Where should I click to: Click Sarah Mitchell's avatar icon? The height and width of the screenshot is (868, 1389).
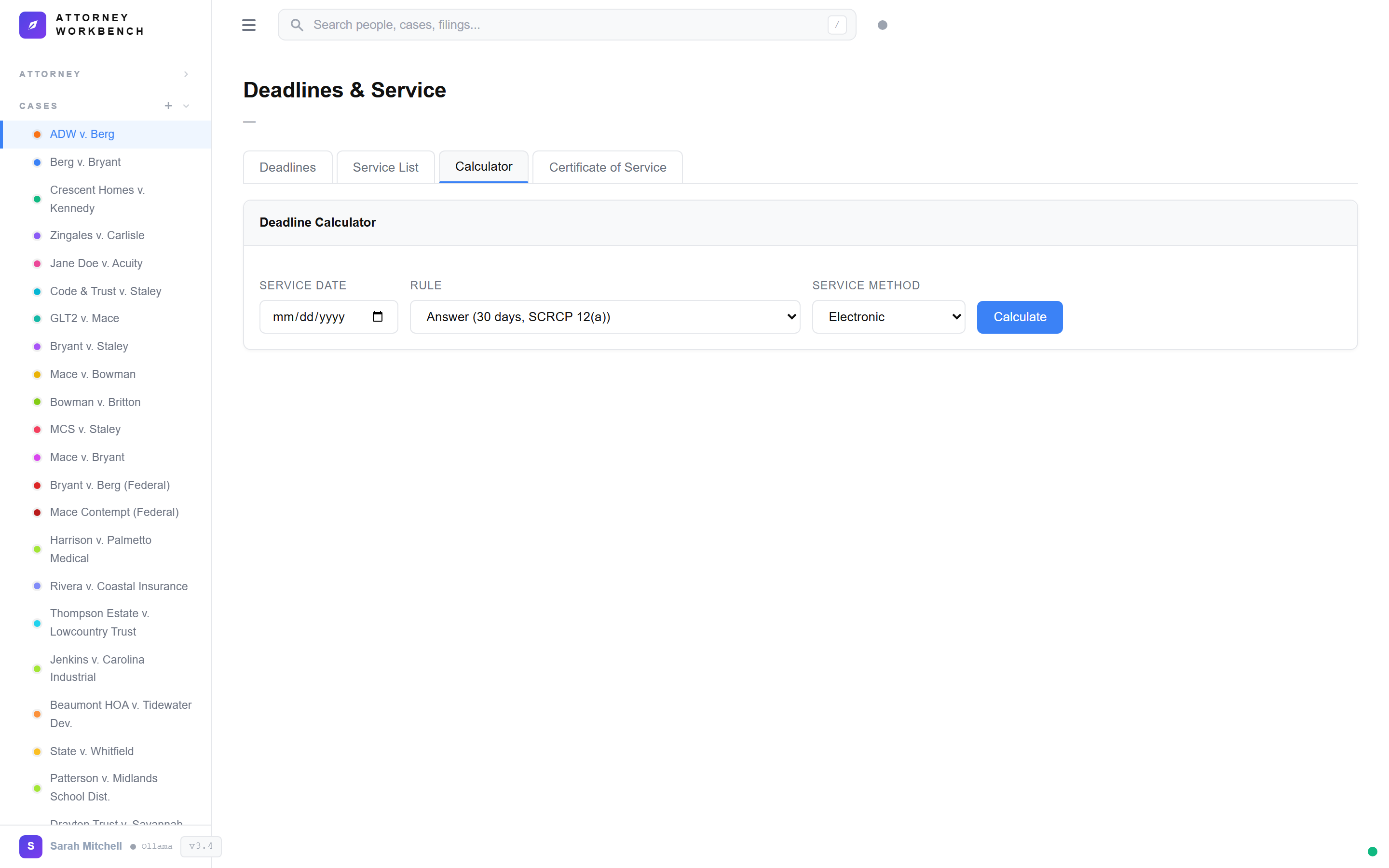pyautogui.click(x=31, y=846)
